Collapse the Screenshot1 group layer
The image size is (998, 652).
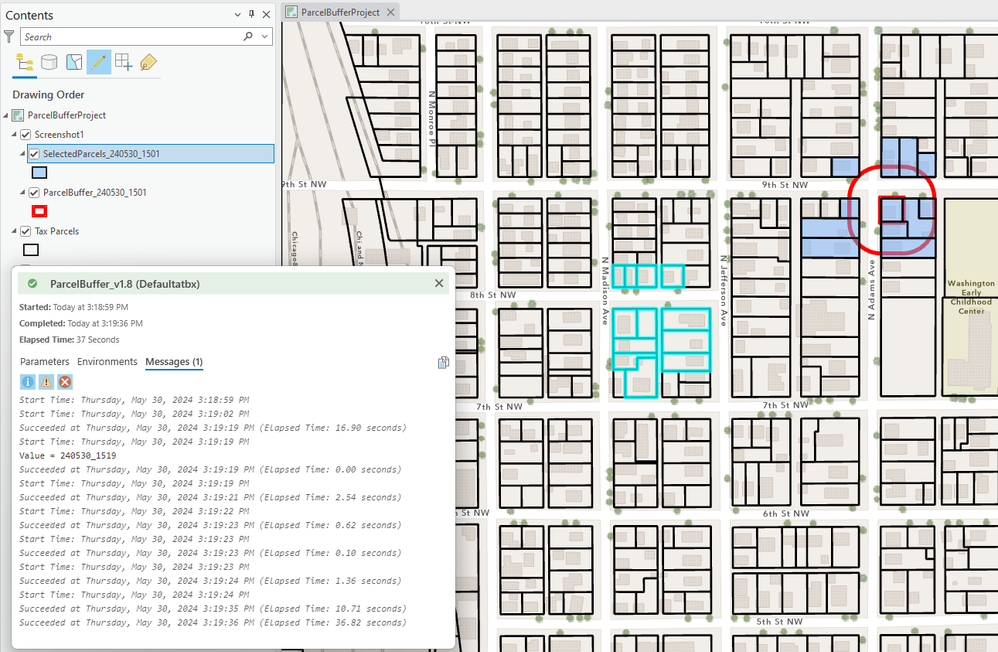[13, 135]
